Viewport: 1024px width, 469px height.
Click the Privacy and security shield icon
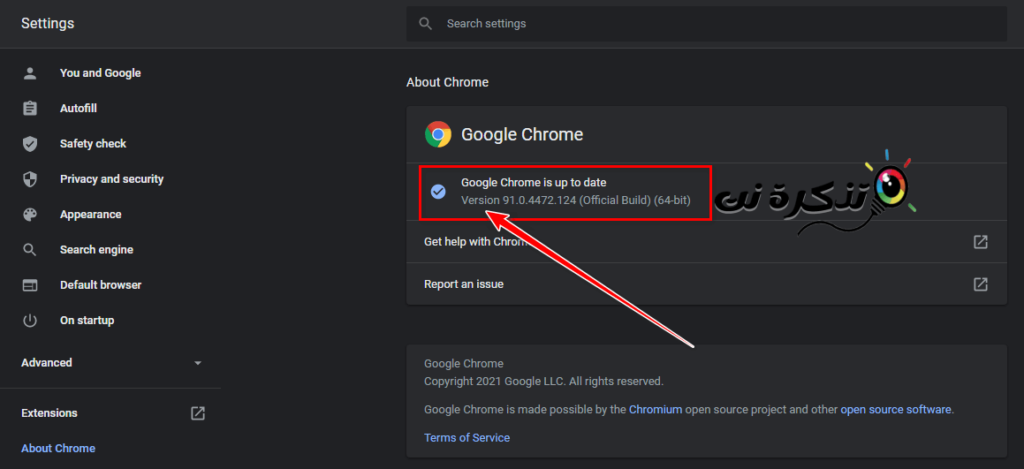(30, 179)
